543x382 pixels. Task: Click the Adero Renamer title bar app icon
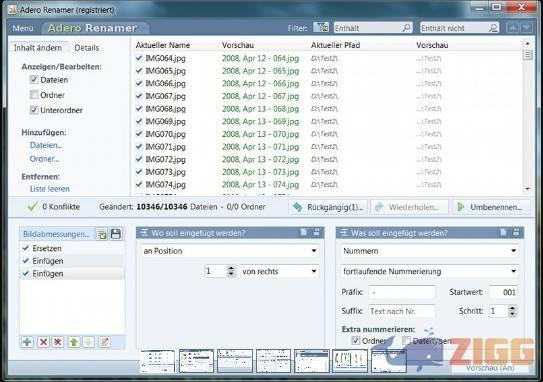(12, 10)
